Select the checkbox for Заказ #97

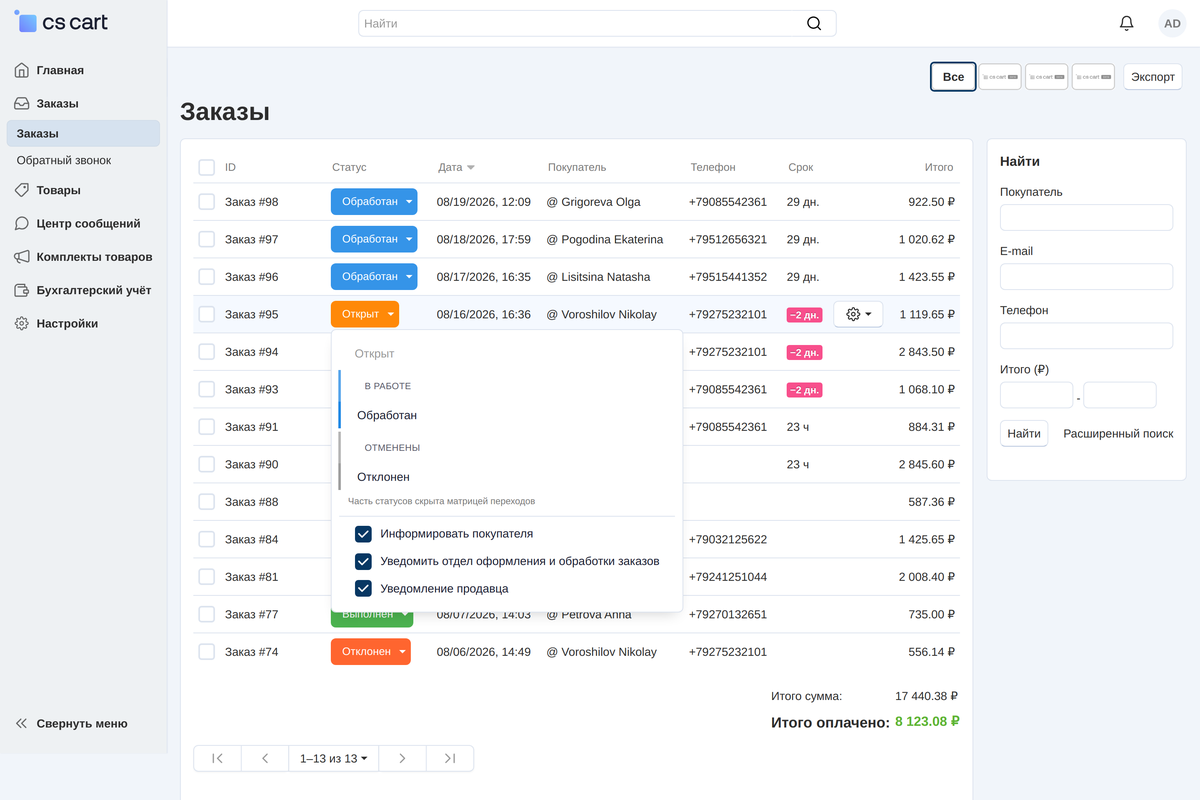(x=206, y=239)
